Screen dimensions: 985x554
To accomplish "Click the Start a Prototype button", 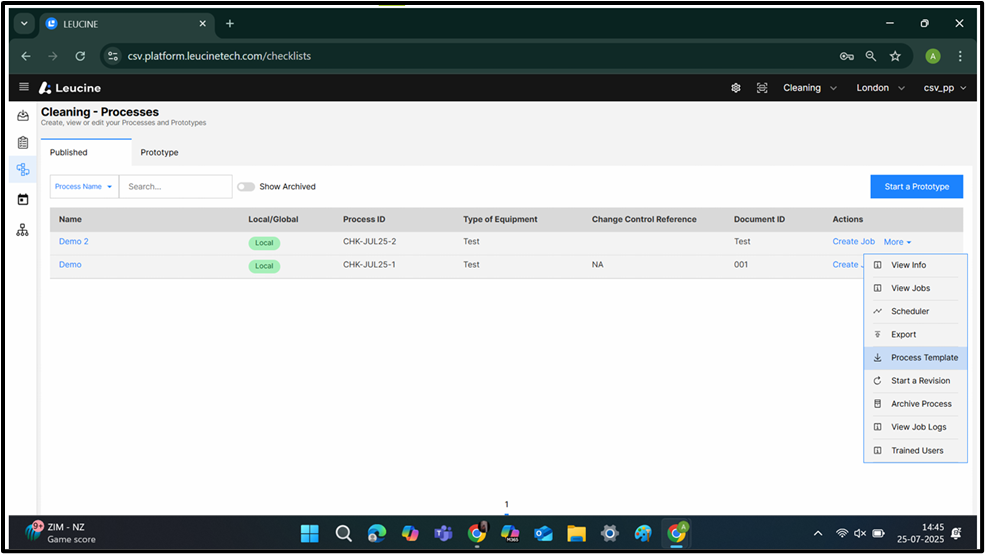I will (x=916, y=187).
